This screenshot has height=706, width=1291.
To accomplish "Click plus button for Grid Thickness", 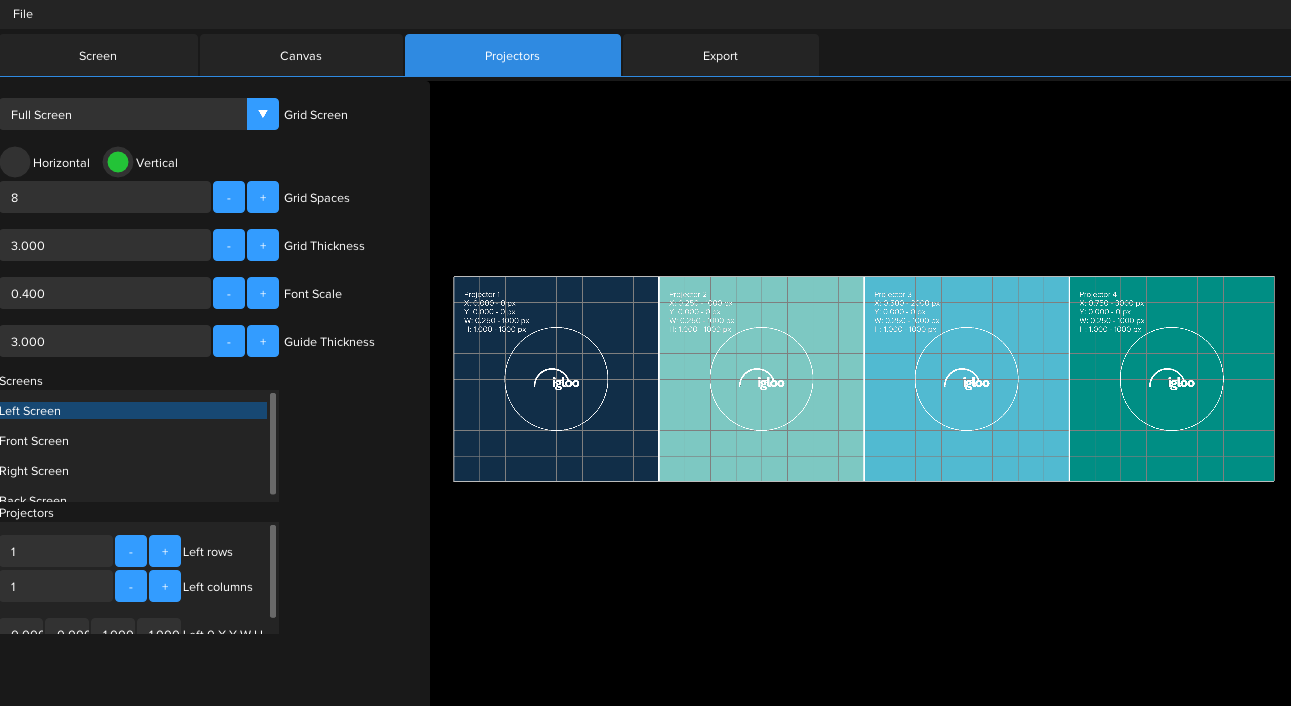I will coord(263,246).
